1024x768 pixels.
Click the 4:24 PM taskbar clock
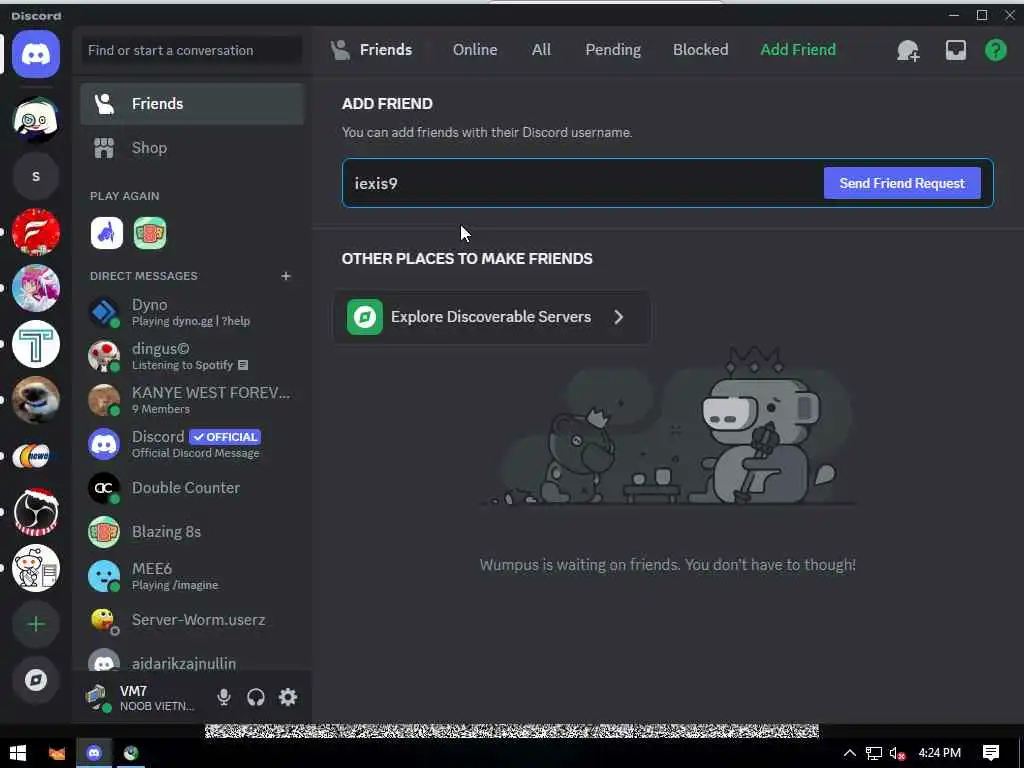(x=939, y=753)
